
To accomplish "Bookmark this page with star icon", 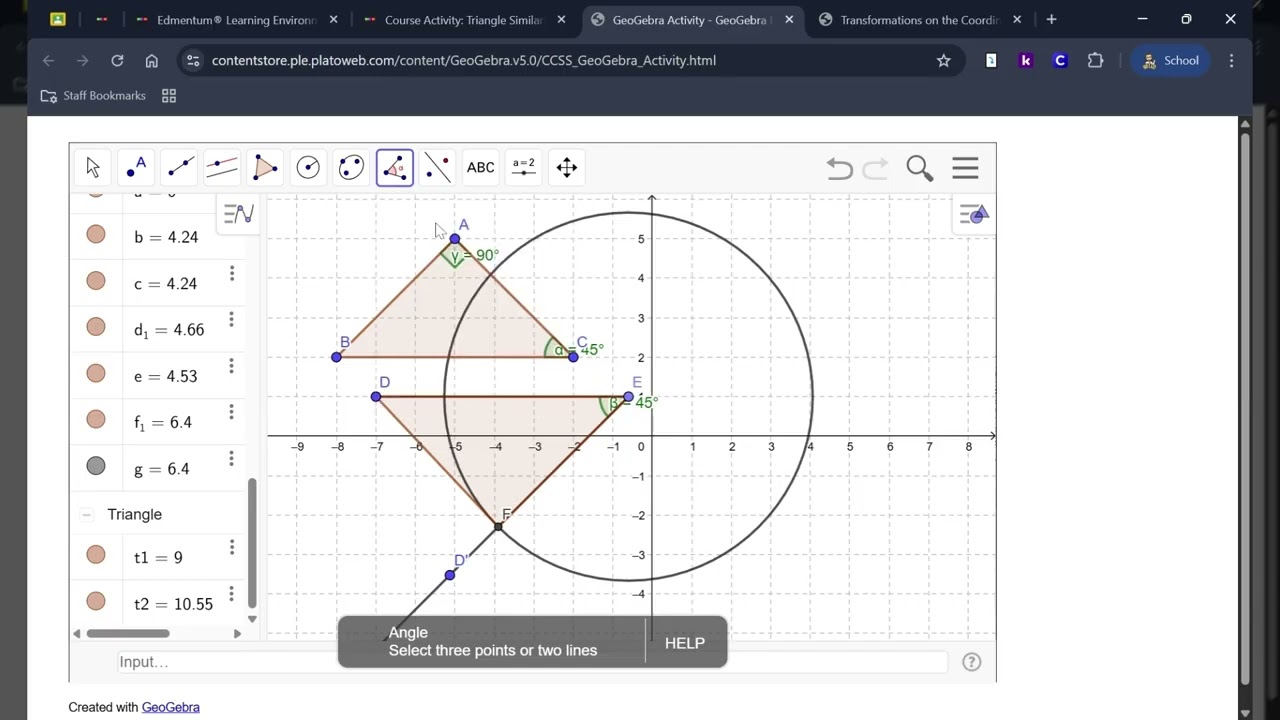I will pos(943,60).
